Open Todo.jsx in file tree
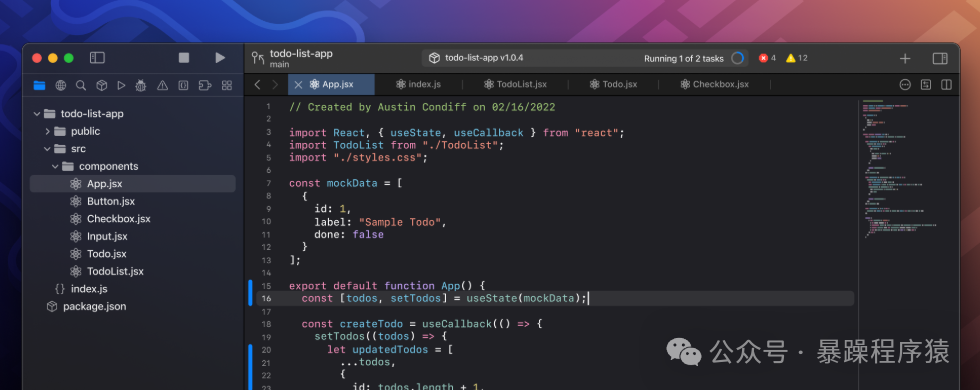Viewport: 980px width, 390px height. point(106,254)
